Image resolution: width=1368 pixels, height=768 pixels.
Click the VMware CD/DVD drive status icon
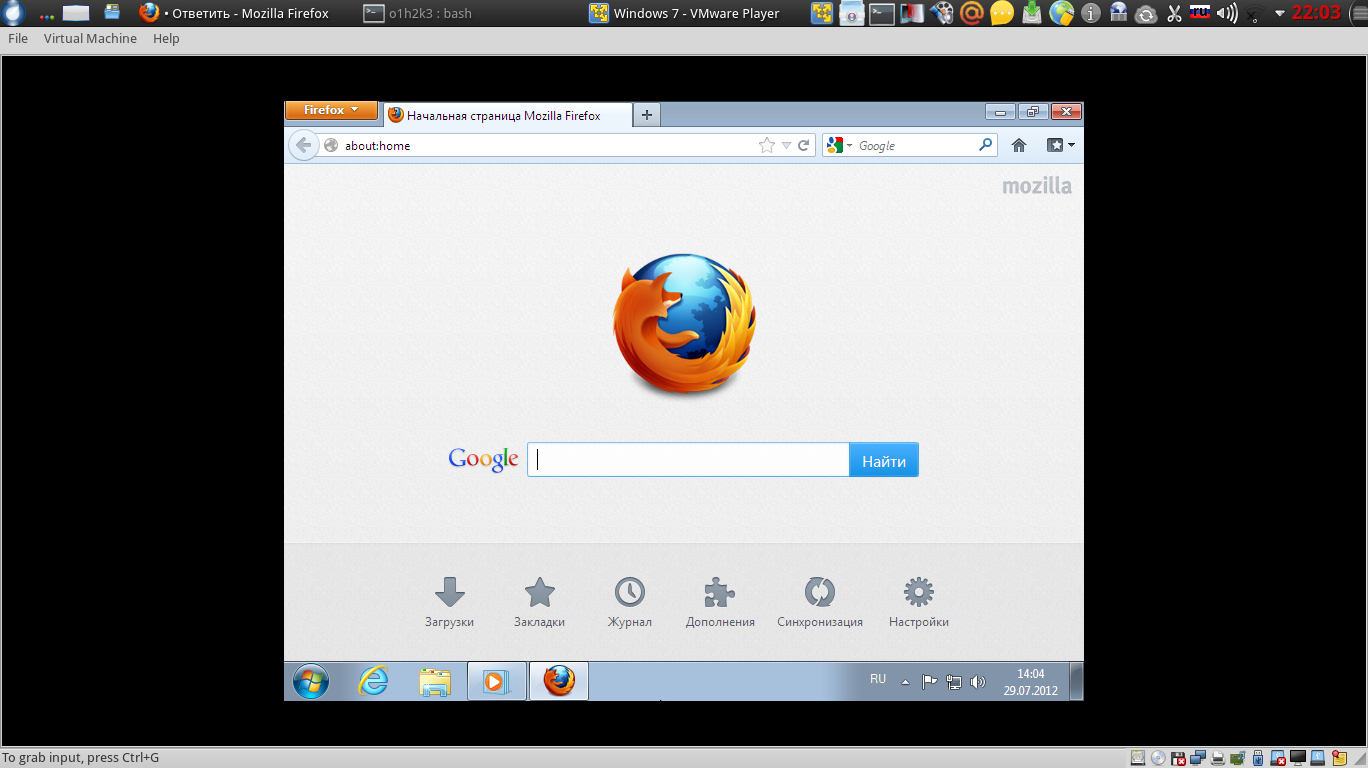(x=1158, y=758)
